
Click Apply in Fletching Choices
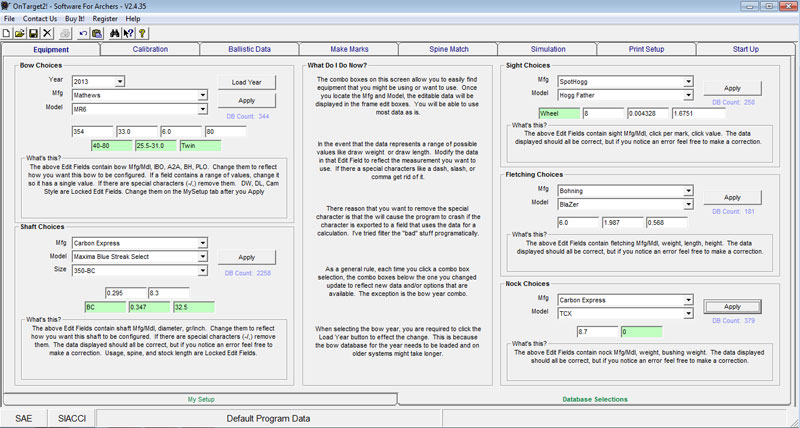pyautogui.click(x=732, y=197)
